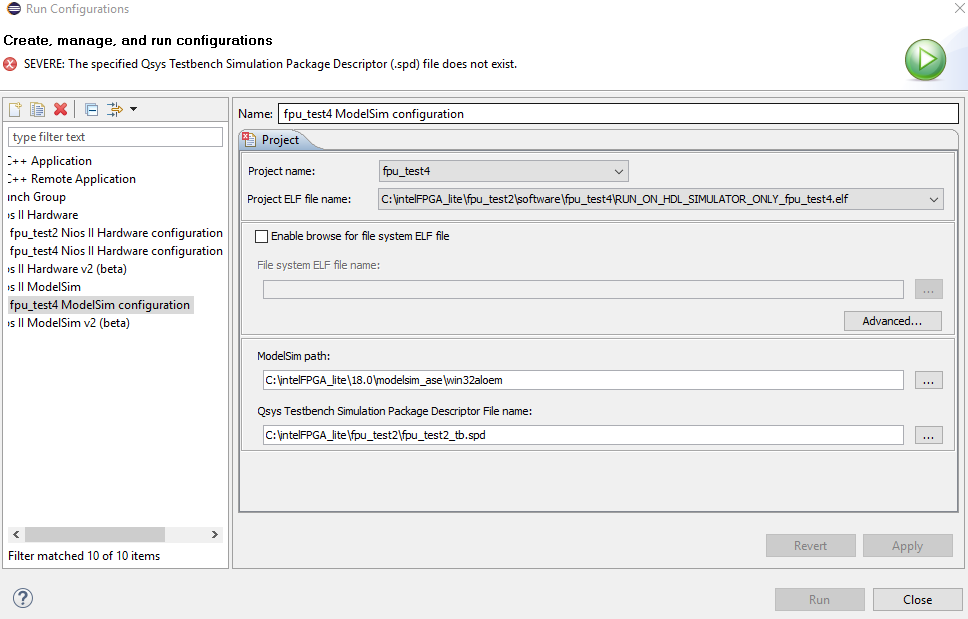The width and height of the screenshot is (968, 619).
Task: Click the Revert button
Action: pyautogui.click(x=811, y=546)
